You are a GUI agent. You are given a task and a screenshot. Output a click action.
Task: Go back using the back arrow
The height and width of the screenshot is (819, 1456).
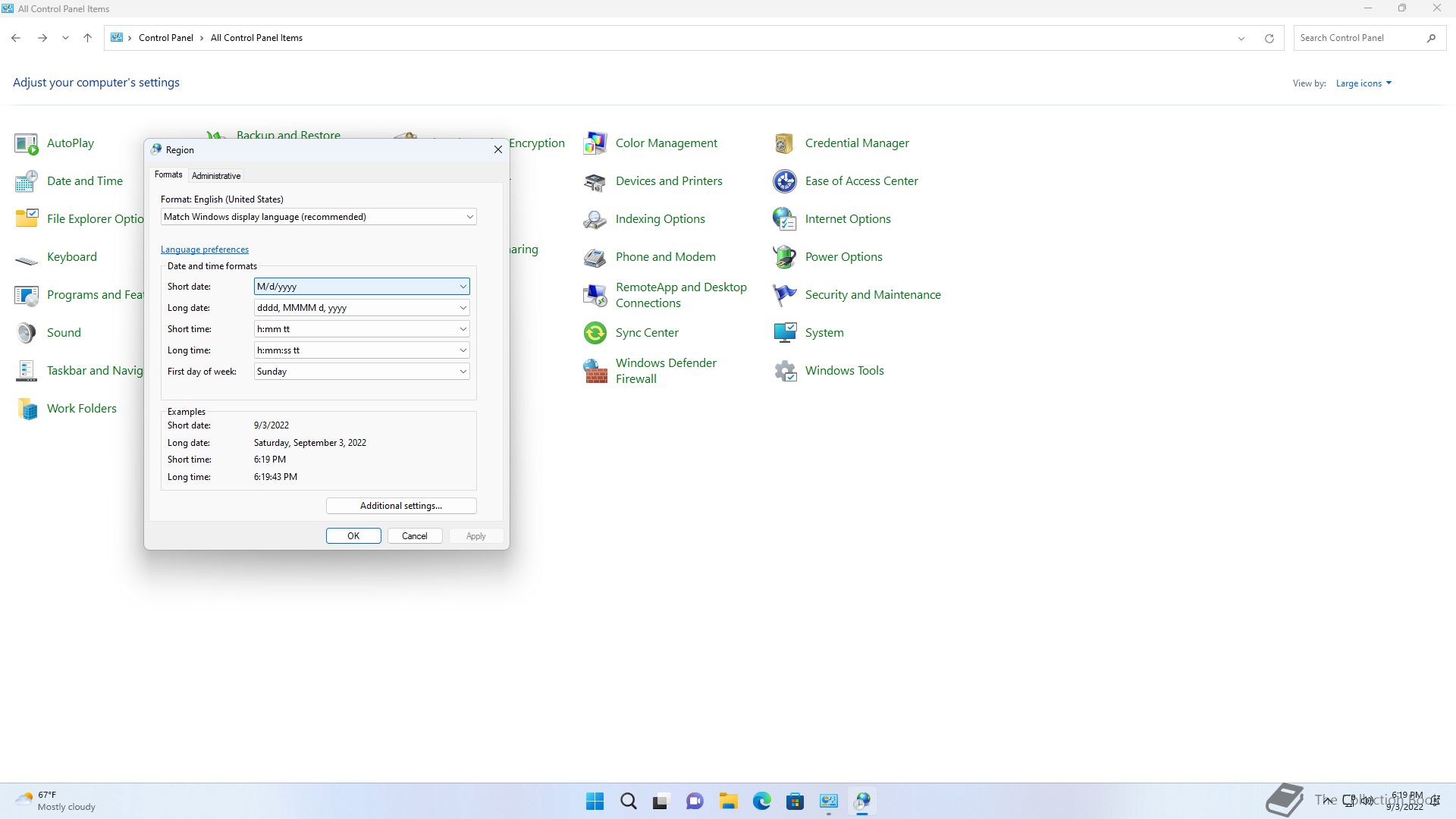click(x=16, y=38)
